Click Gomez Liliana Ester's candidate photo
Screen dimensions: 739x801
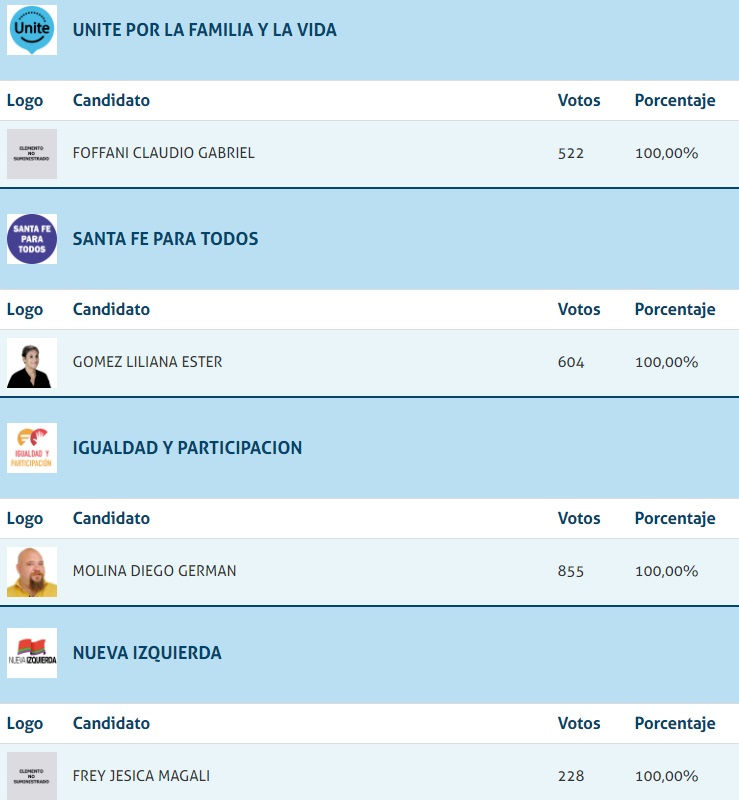[x=32, y=362]
